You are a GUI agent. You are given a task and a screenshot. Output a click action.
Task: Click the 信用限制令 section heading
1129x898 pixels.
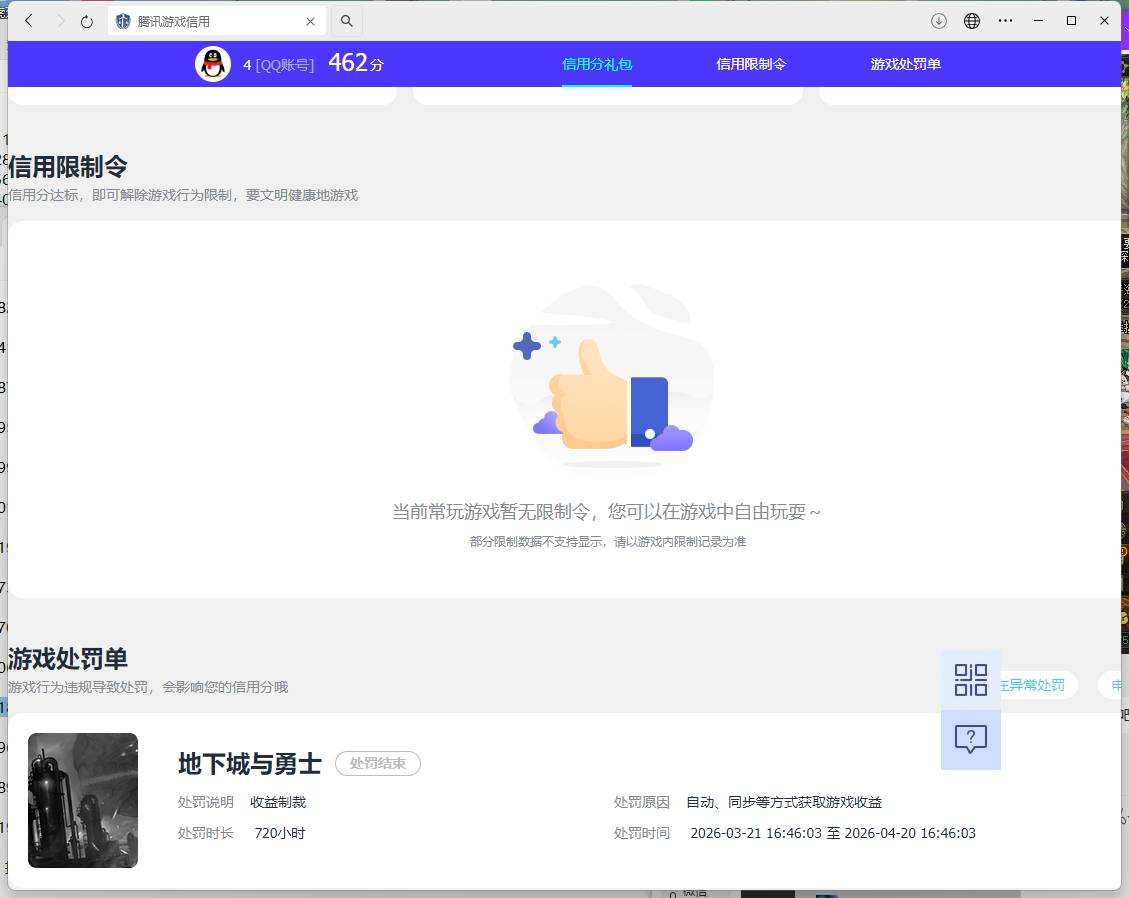pyautogui.click(x=68, y=166)
